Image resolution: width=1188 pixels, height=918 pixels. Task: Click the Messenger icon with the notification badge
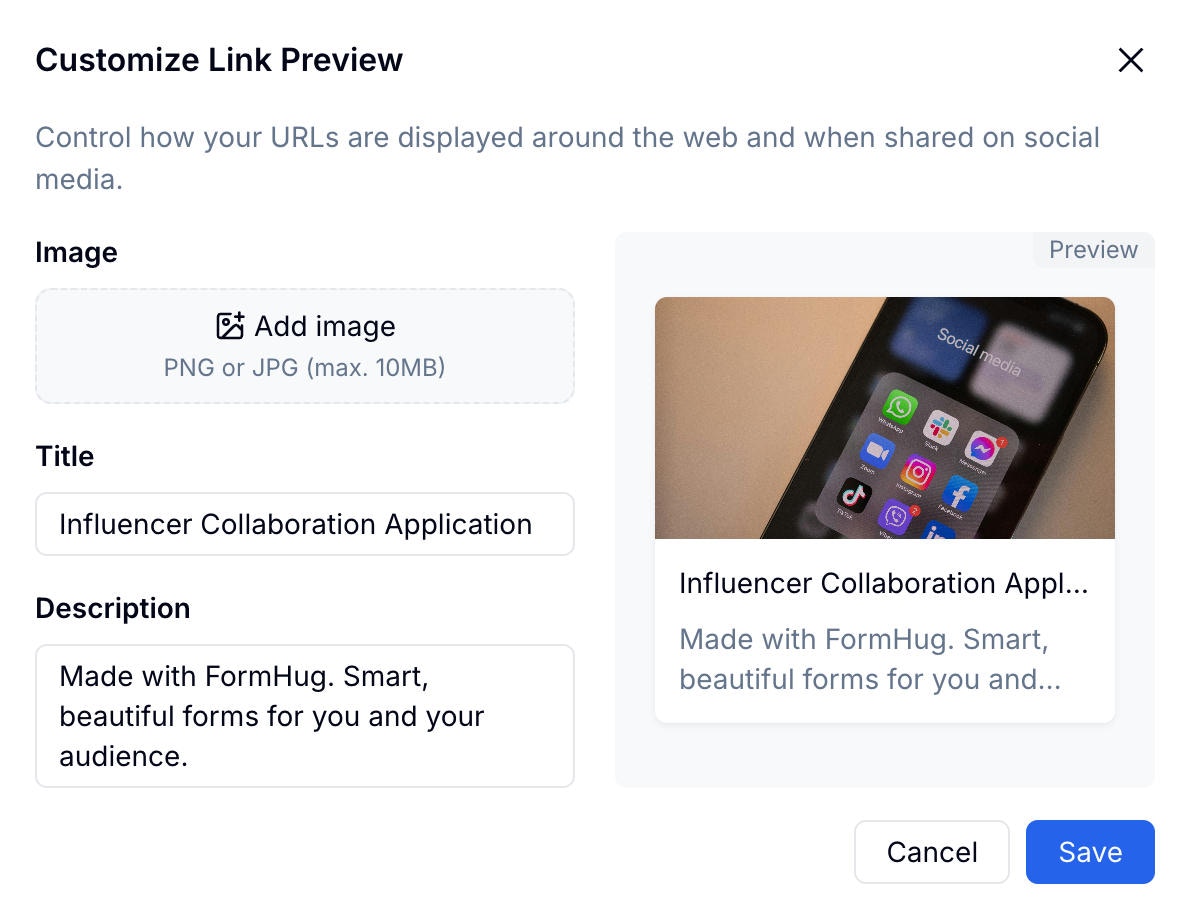(x=983, y=449)
